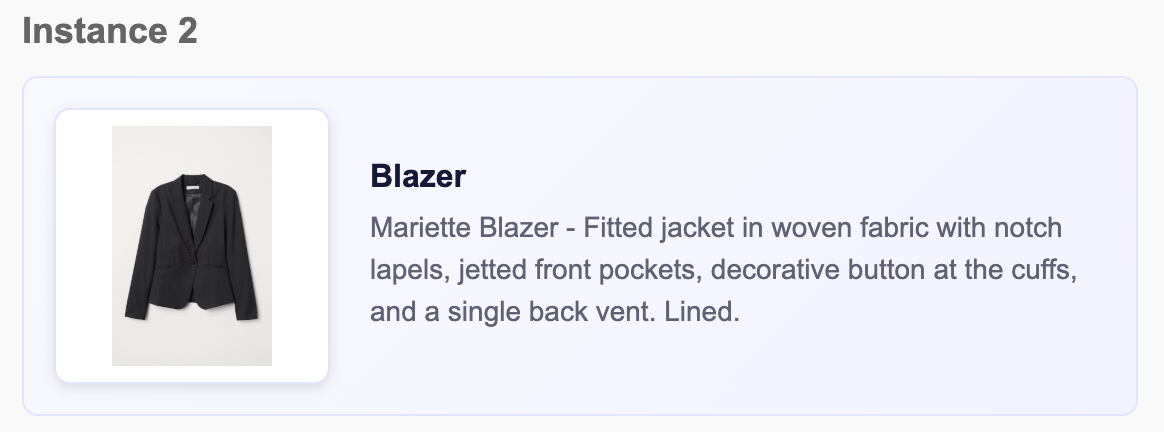This screenshot has width=1164, height=432.
Task: Open the black blazer product photo
Action: click(x=192, y=246)
